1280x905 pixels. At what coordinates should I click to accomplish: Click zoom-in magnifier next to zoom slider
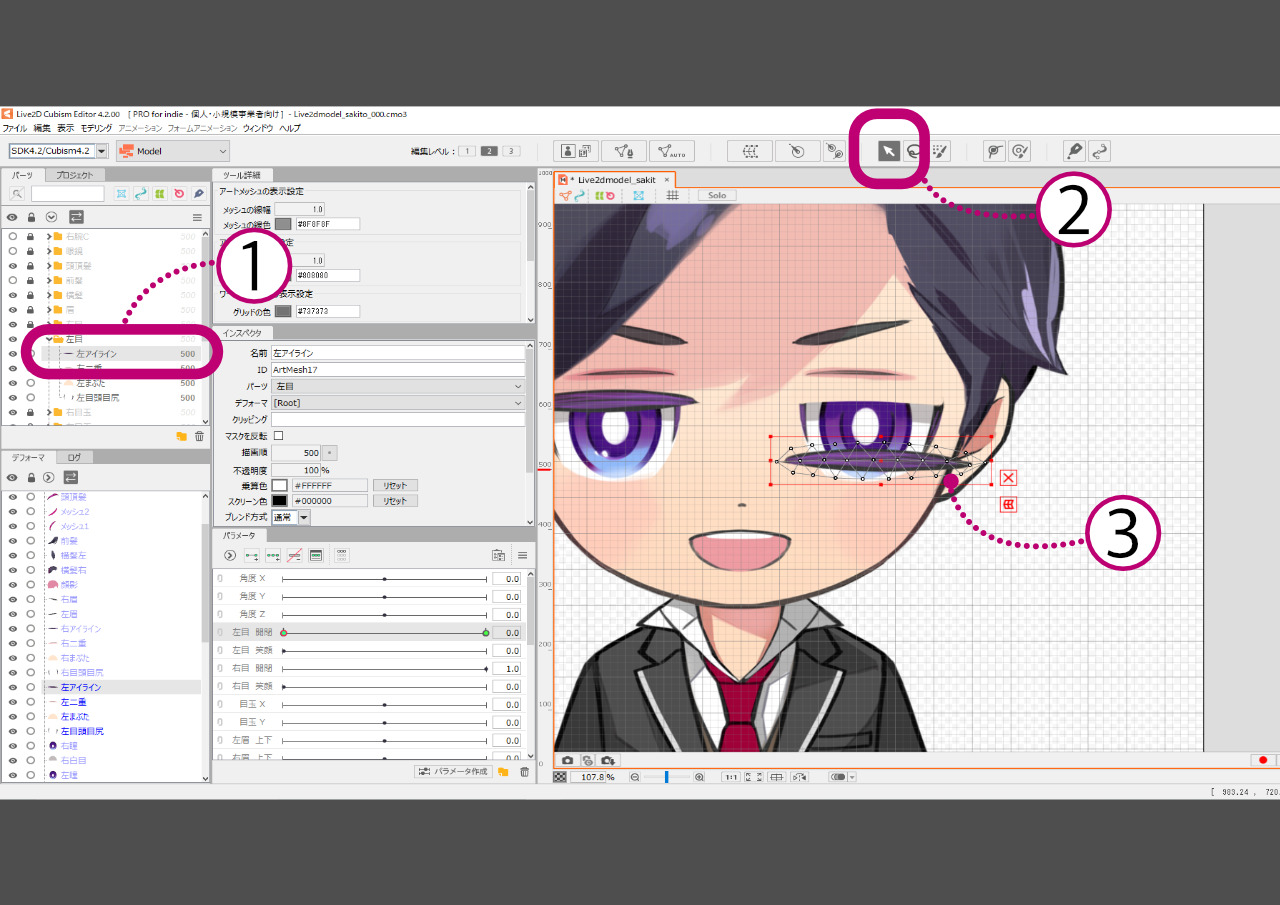pyautogui.click(x=699, y=777)
